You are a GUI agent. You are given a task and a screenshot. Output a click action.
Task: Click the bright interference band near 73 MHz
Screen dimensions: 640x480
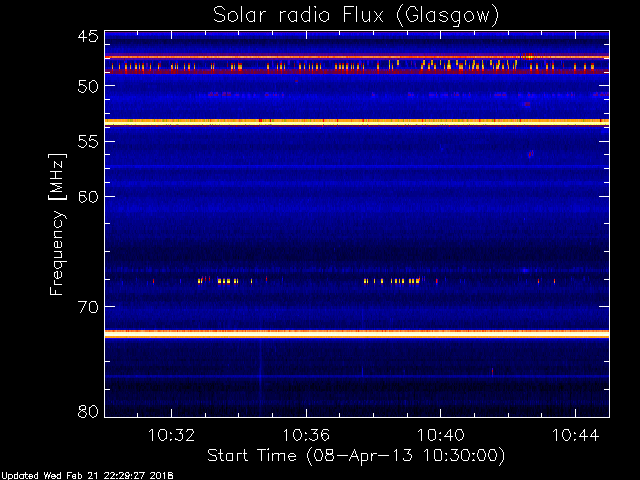(x=357, y=334)
